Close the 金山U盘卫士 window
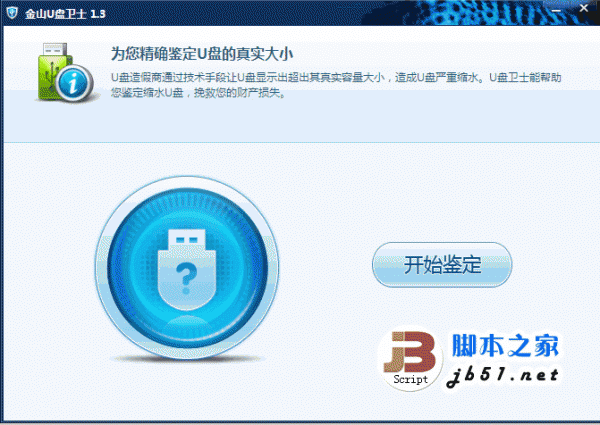The width and height of the screenshot is (600, 425). [584, 8]
